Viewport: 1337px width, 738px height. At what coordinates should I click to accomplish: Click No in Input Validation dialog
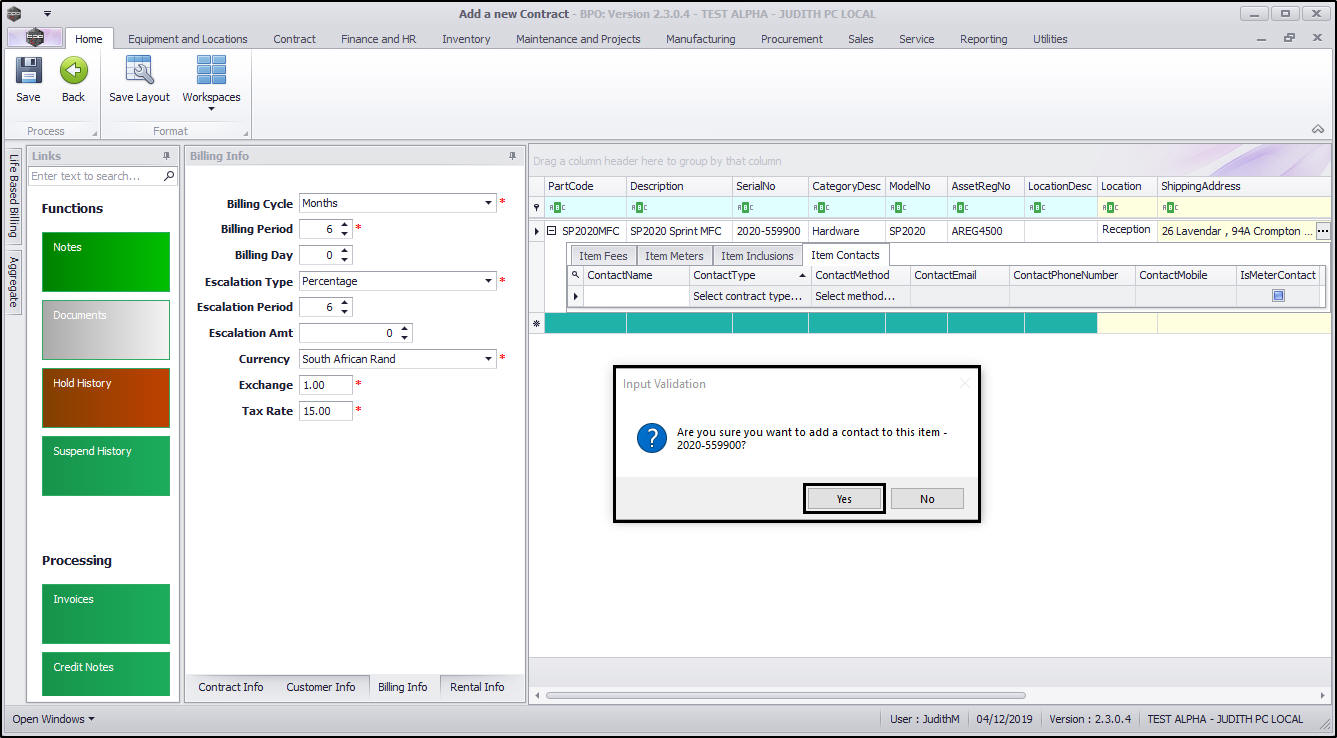(927, 498)
